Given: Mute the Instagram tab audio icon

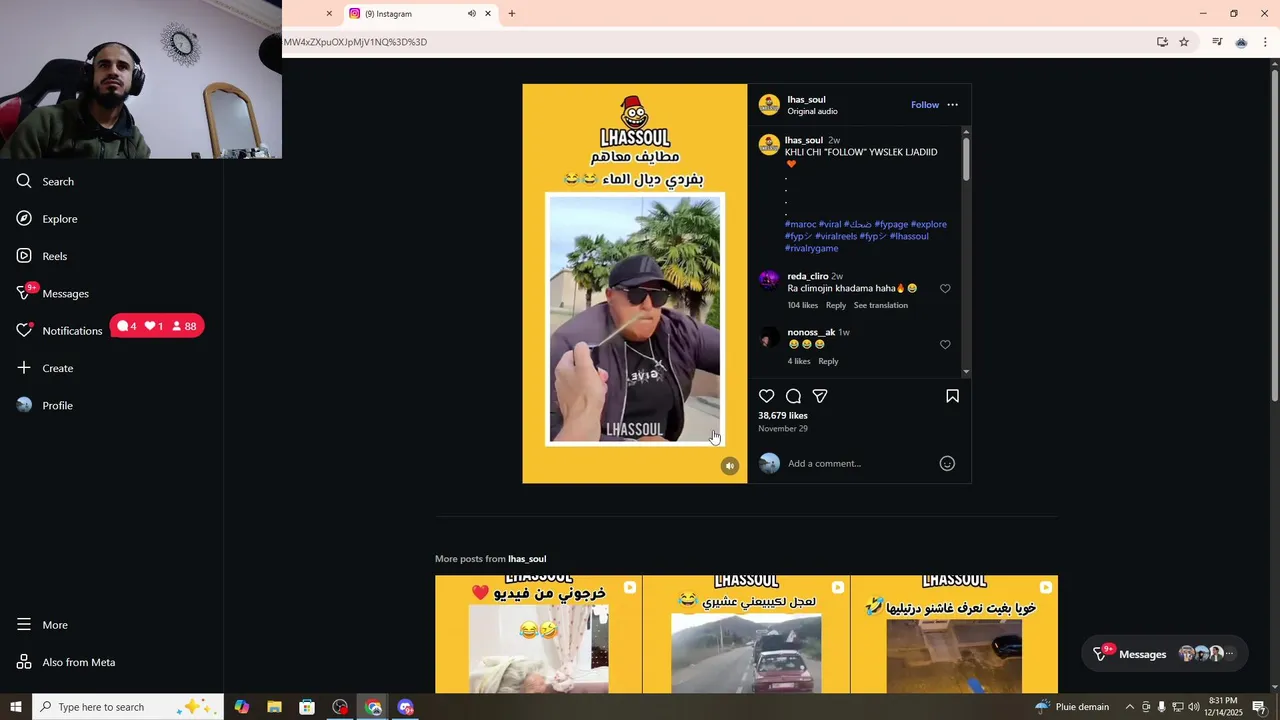Looking at the screenshot, I should [x=471, y=14].
